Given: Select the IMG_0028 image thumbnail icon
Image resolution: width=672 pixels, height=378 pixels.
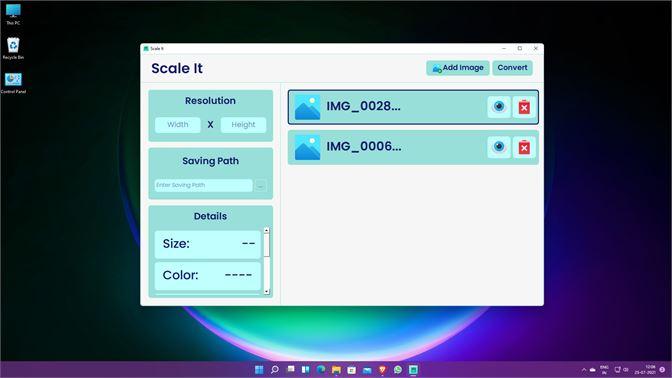Looking at the screenshot, I should (307, 107).
